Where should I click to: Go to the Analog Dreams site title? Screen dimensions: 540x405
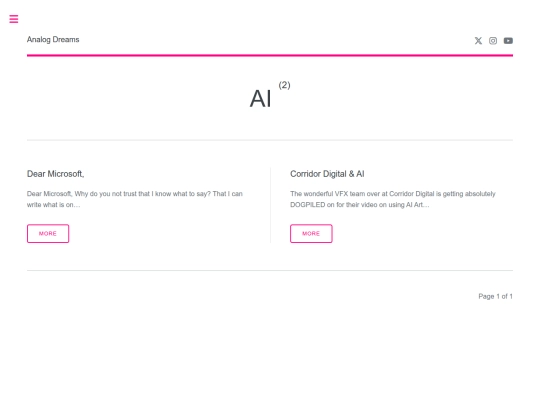pyautogui.click(x=53, y=40)
